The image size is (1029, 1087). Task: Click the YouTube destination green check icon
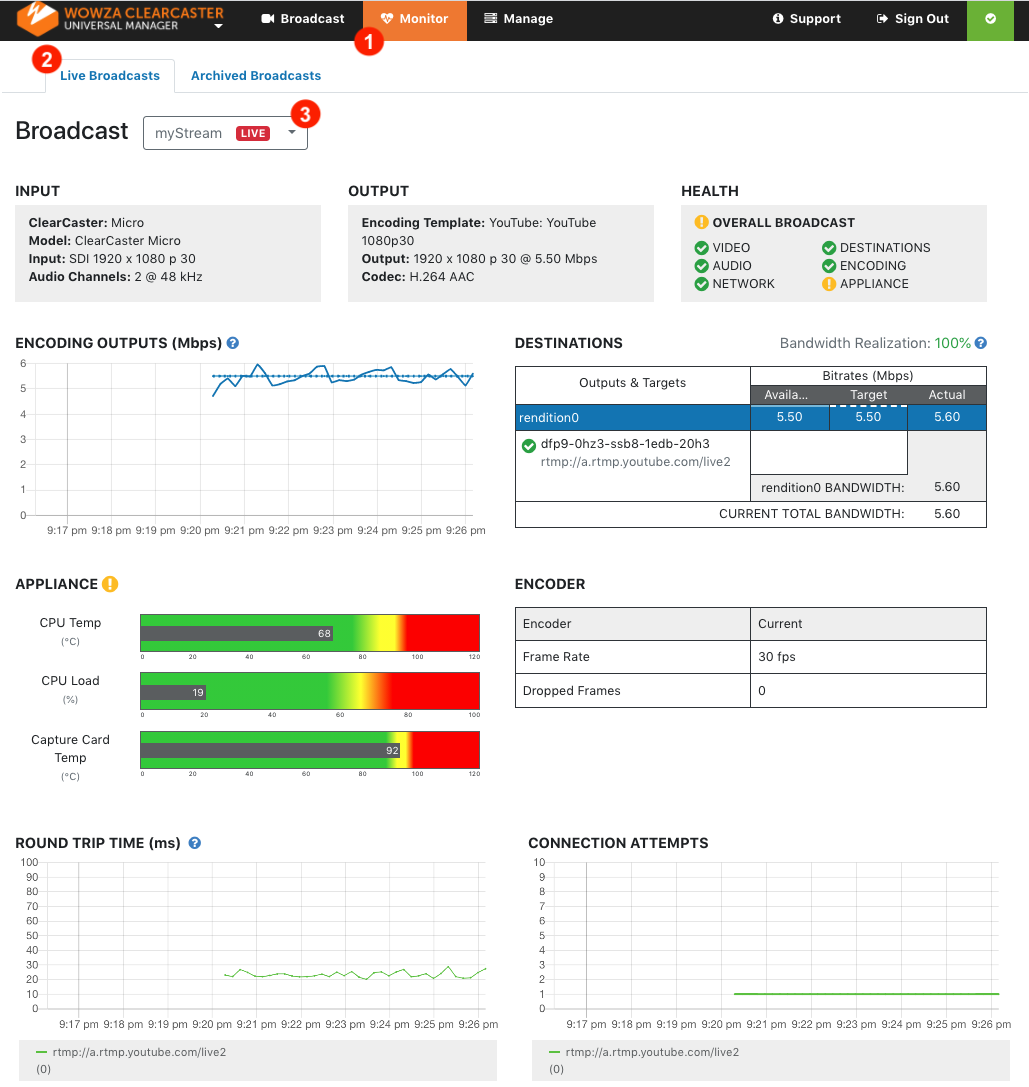(x=529, y=446)
